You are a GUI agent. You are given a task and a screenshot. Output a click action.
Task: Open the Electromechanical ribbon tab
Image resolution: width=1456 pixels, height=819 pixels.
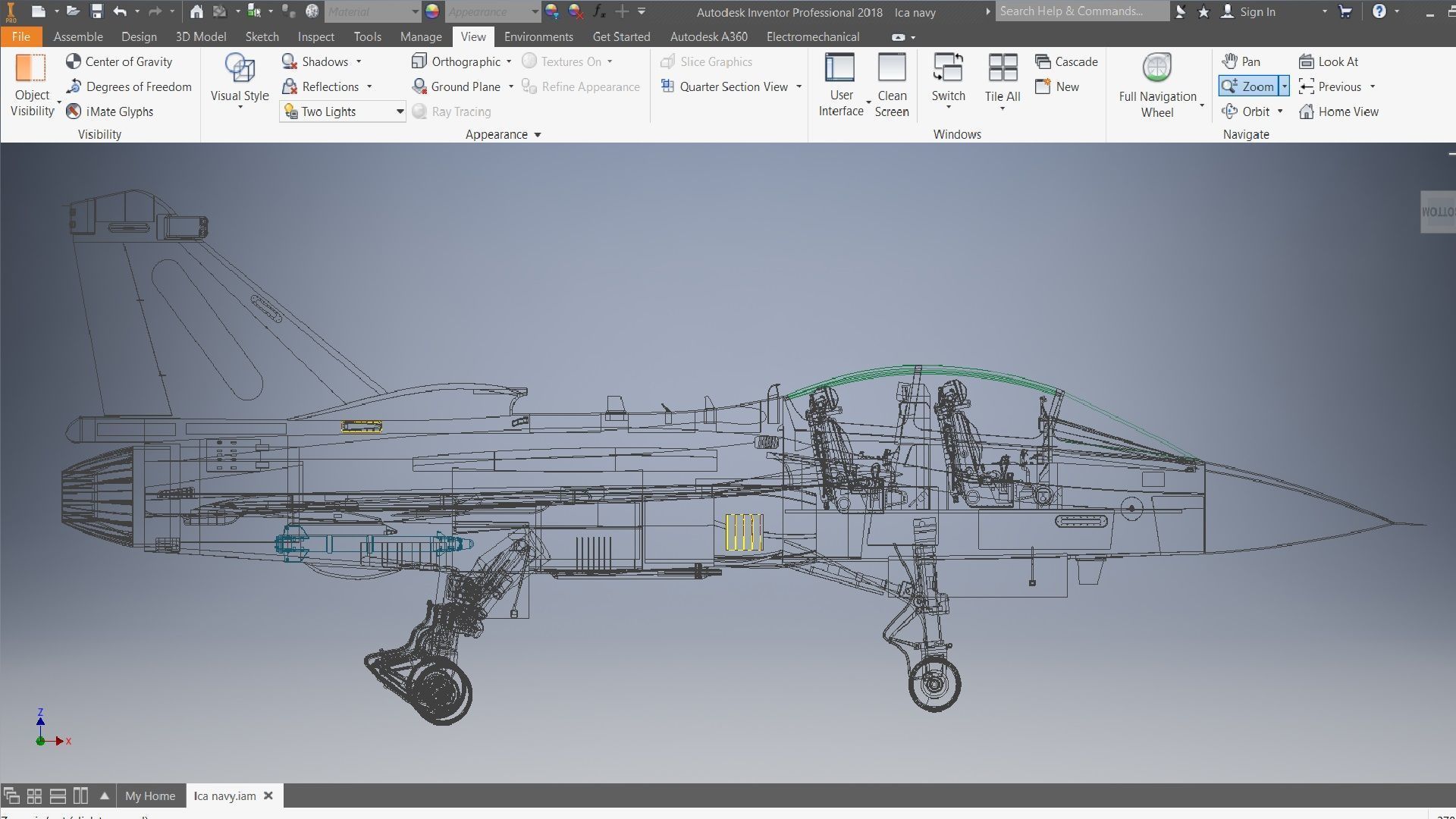(x=813, y=36)
